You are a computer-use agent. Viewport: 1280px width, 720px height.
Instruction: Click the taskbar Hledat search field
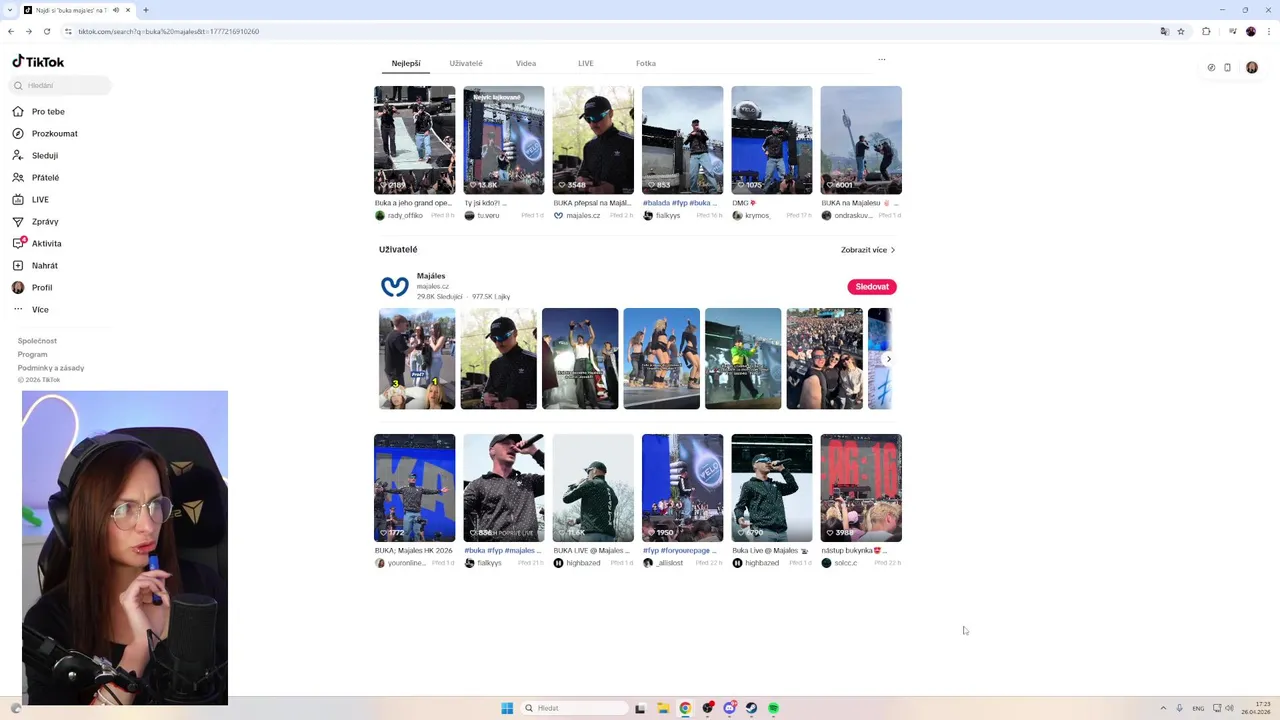(x=576, y=708)
